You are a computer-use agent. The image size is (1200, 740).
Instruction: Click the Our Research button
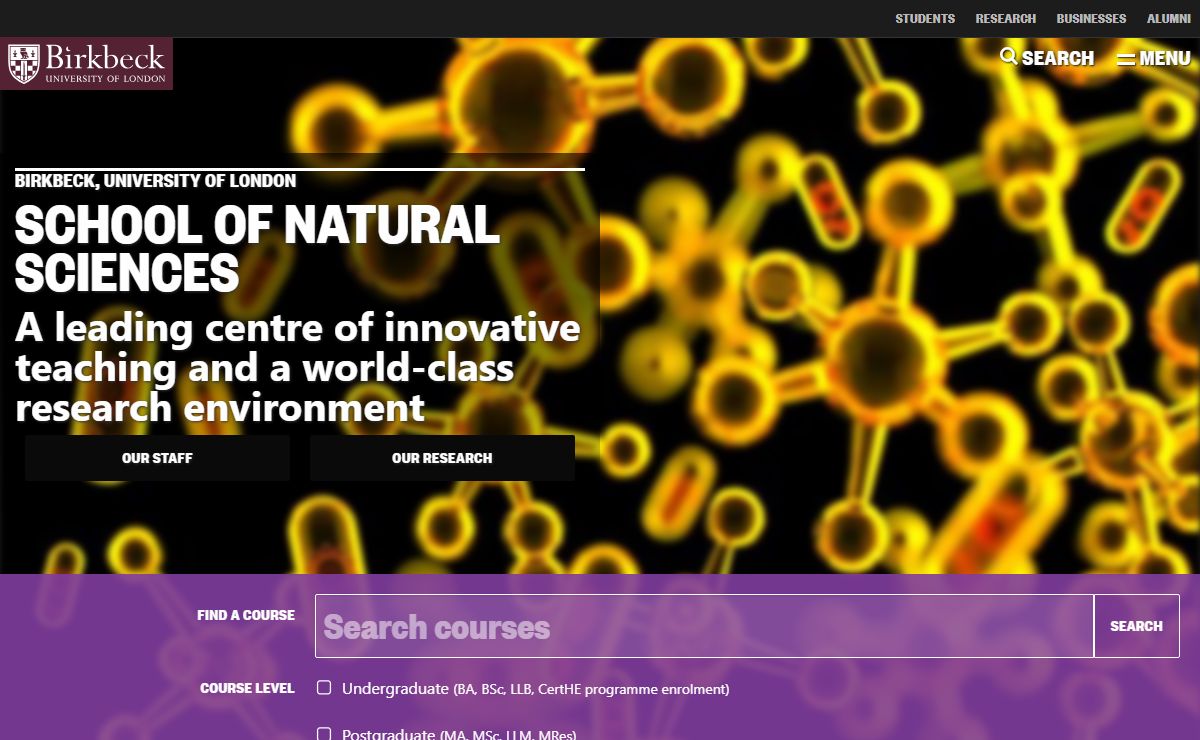tap(442, 458)
